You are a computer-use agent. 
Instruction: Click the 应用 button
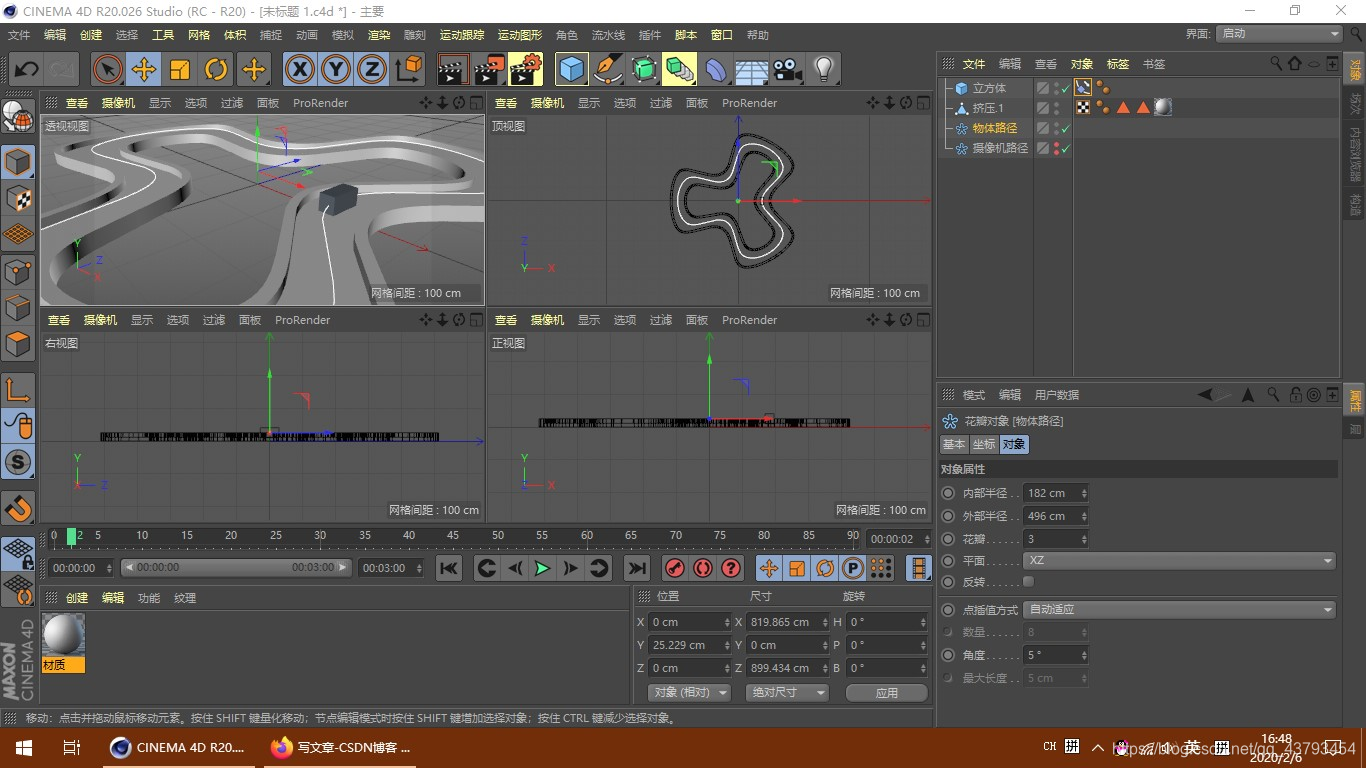coord(886,692)
